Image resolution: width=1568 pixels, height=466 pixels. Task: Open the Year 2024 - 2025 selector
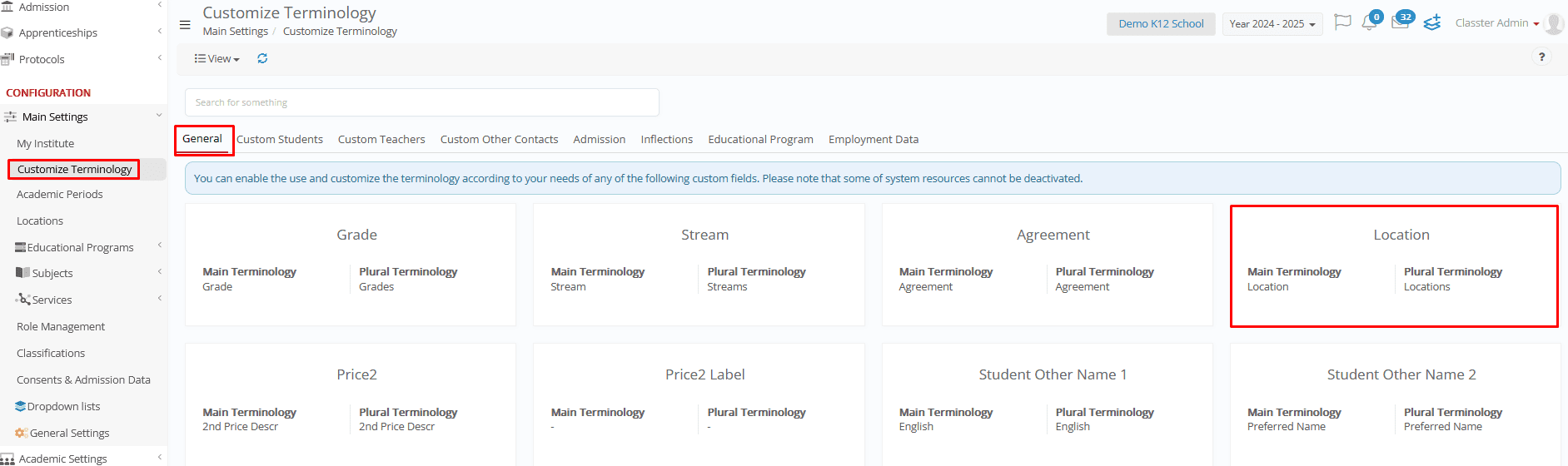pyautogui.click(x=1272, y=24)
